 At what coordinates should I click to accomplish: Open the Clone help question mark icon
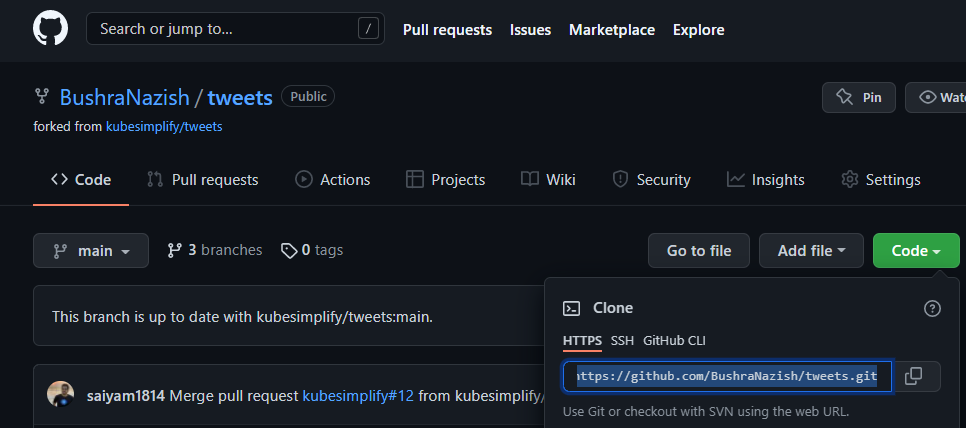point(932,309)
